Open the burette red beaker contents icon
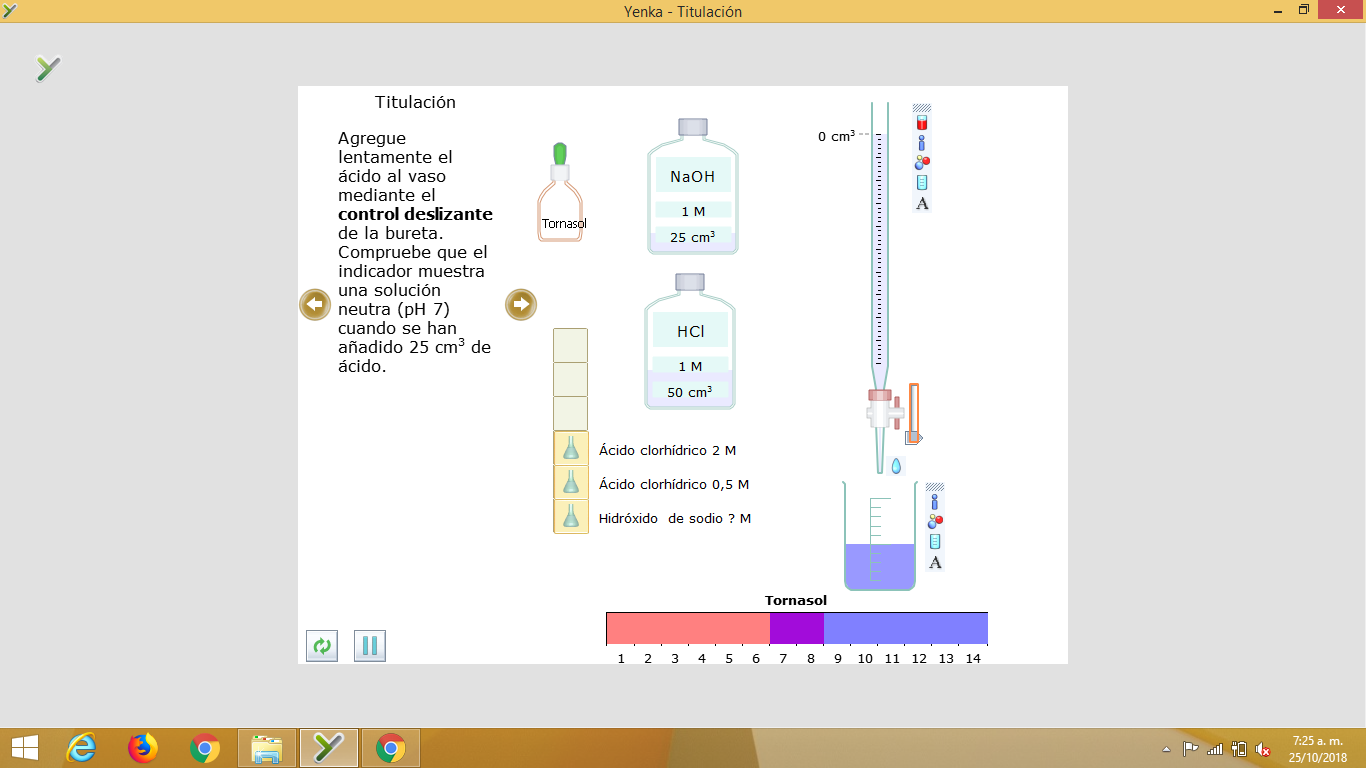 point(922,123)
